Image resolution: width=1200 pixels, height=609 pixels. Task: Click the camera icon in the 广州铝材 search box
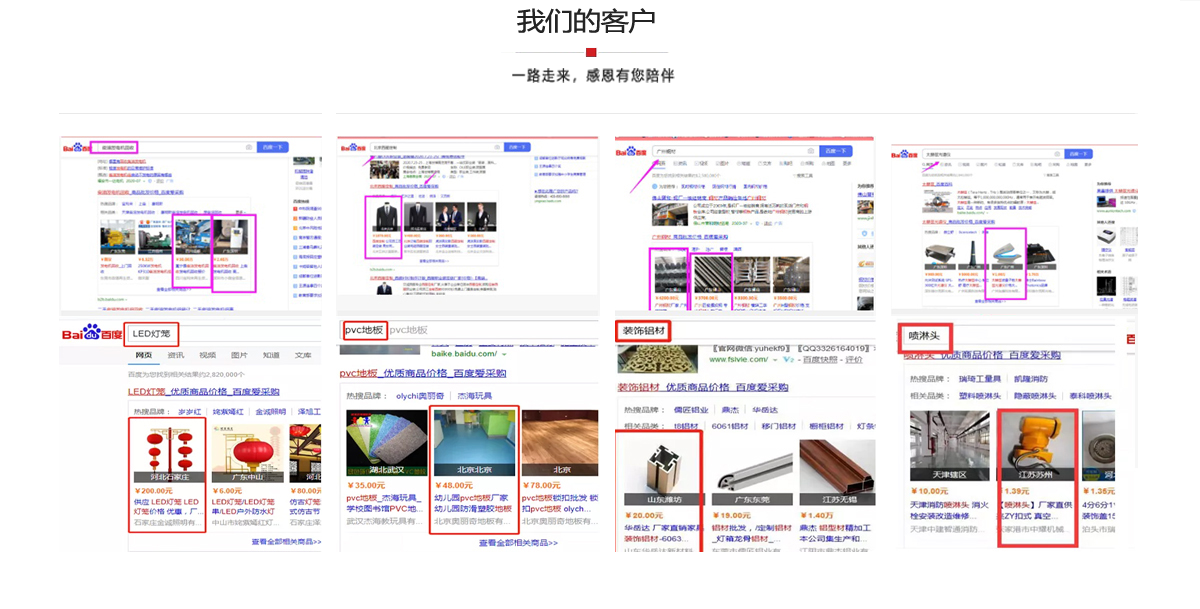click(x=812, y=151)
